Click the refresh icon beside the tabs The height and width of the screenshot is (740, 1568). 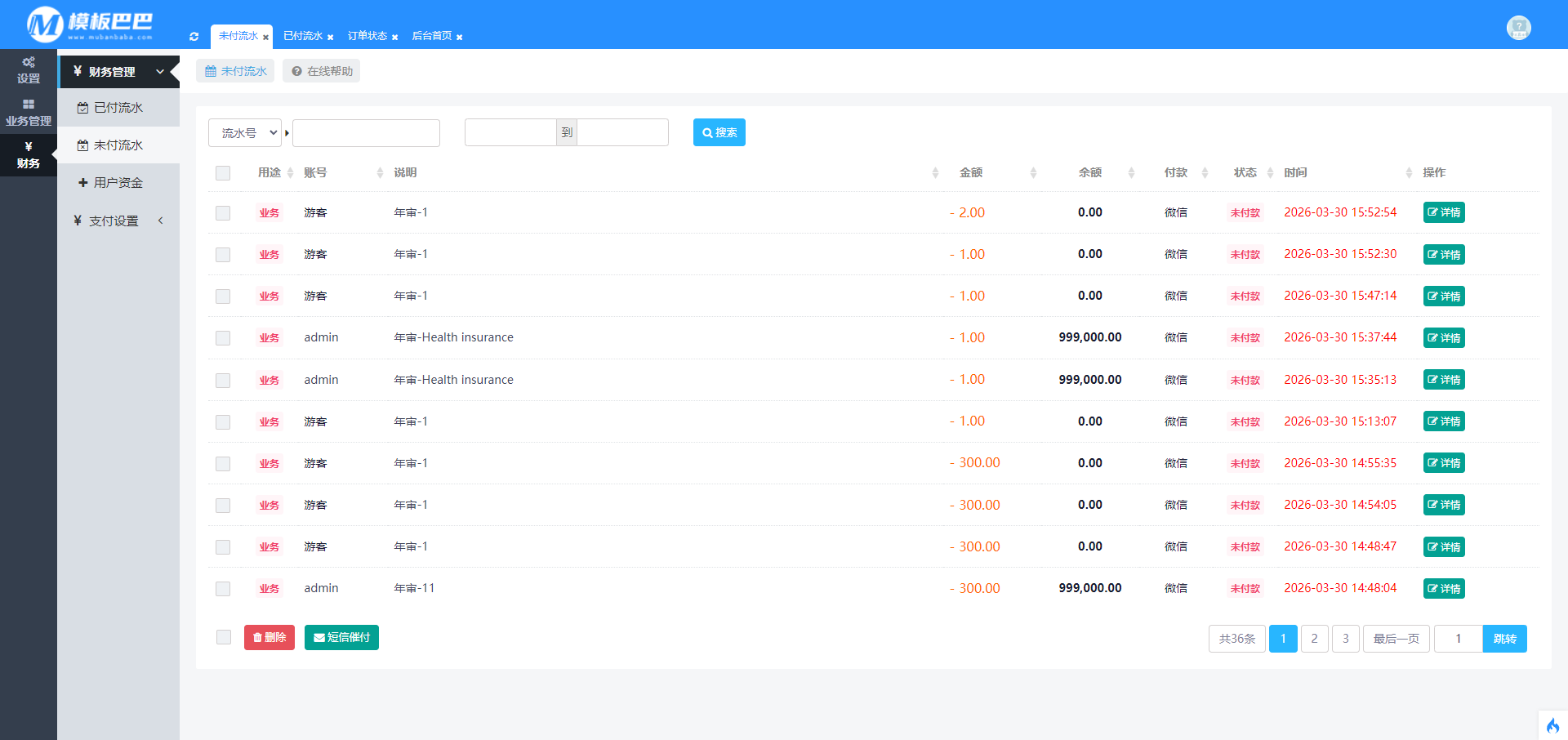pos(194,37)
